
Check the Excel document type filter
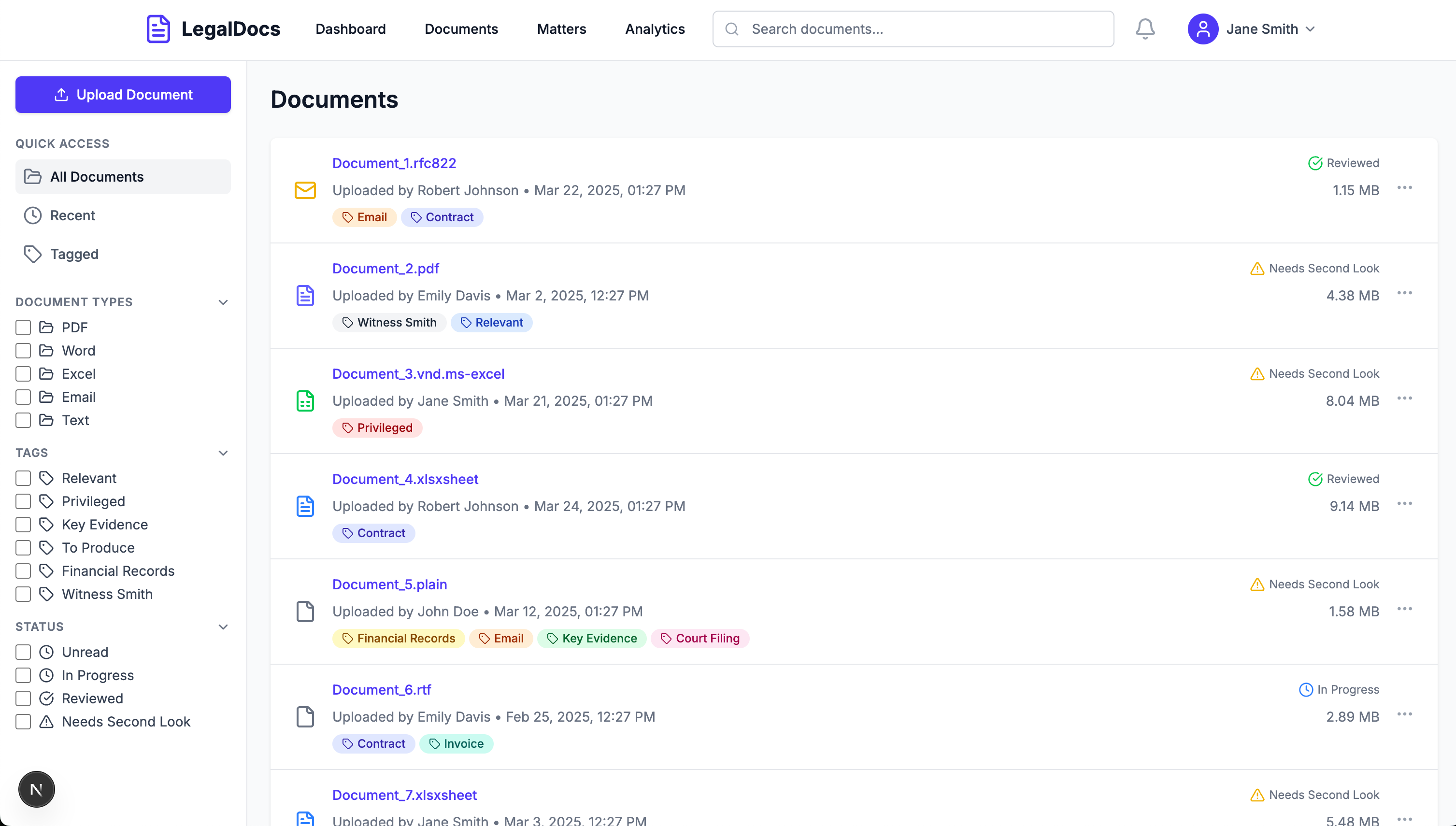23,374
